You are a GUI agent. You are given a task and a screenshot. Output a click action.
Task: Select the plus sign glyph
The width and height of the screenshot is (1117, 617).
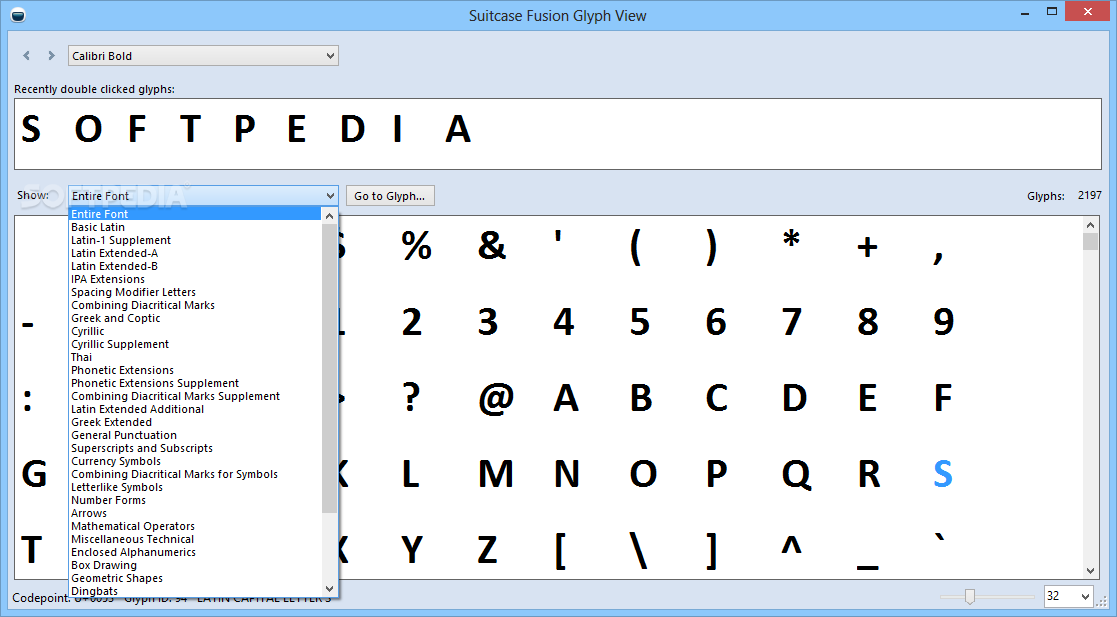pos(867,248)
